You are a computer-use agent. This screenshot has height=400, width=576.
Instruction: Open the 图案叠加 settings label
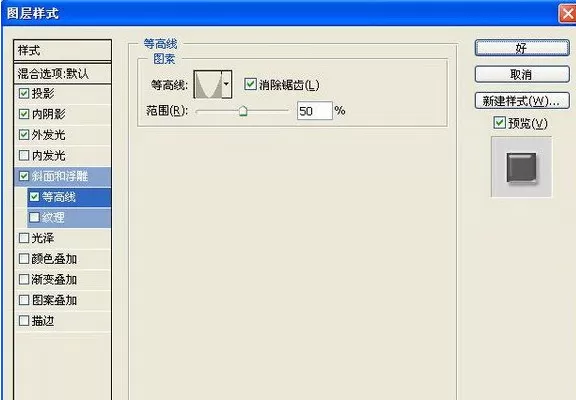click(54, 300)
